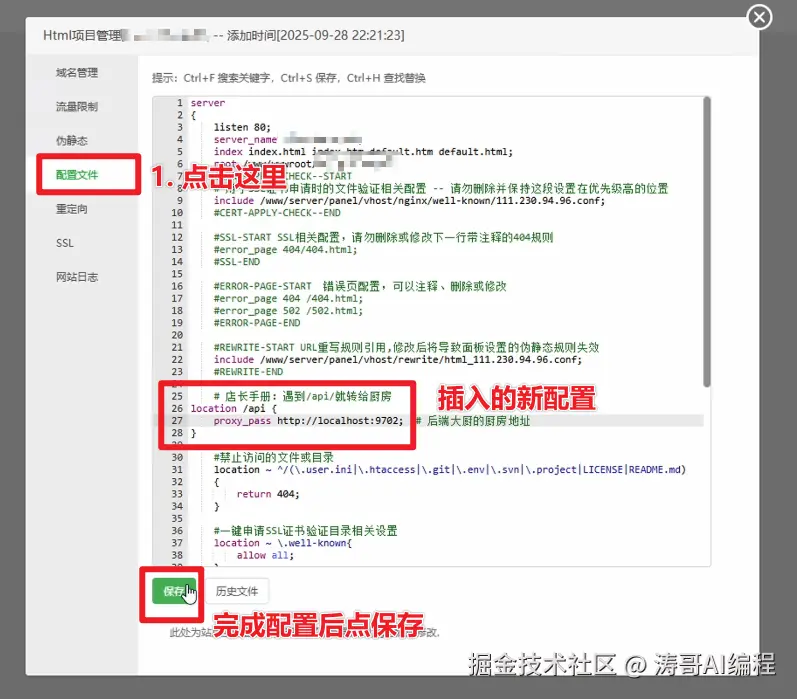This screenshot has width=797, height=699.
Task: Click the '#error_page 404/404.html;' line
Action: point(285,250)
